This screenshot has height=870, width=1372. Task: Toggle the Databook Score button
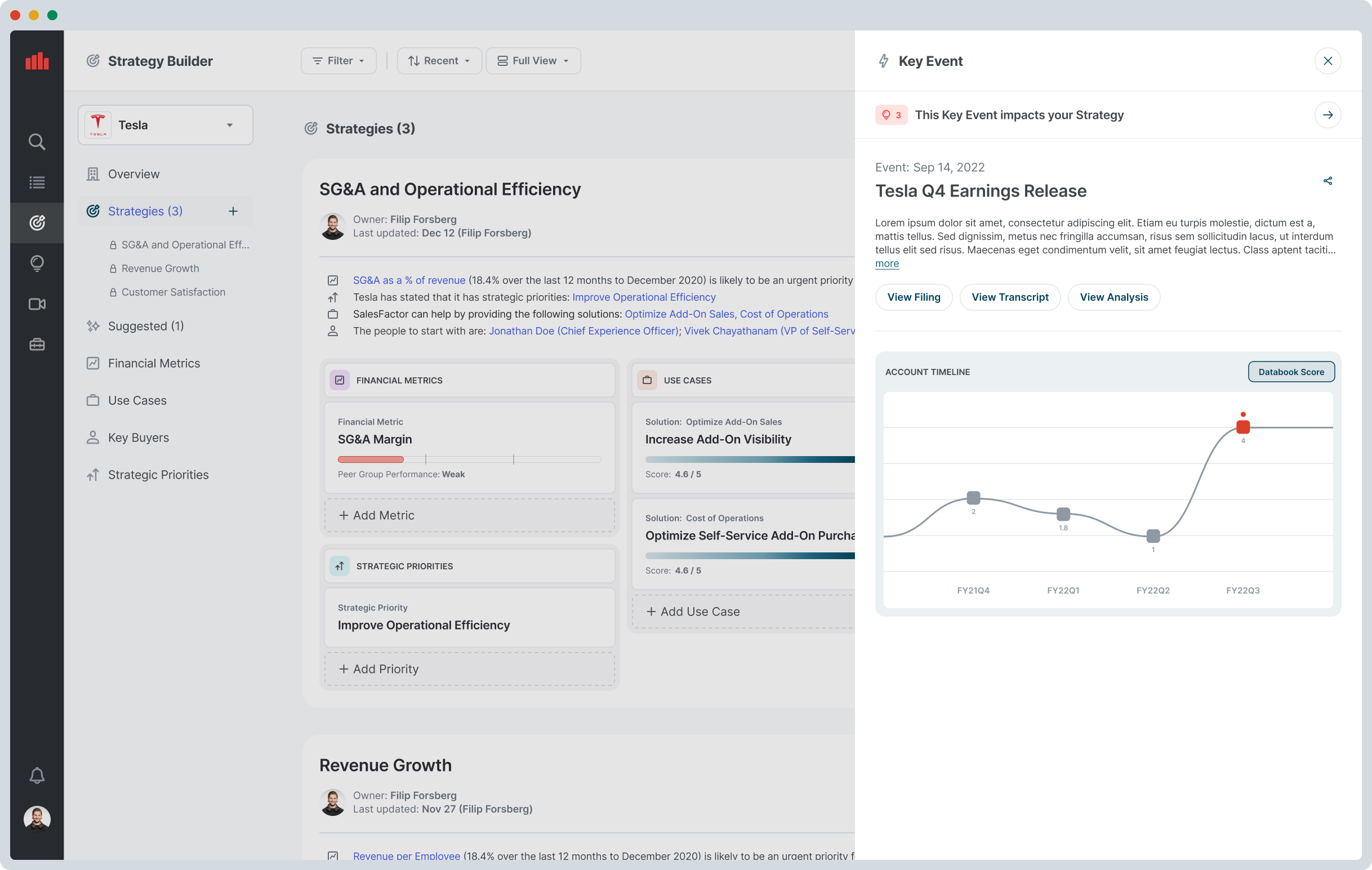pos(1291,372)
